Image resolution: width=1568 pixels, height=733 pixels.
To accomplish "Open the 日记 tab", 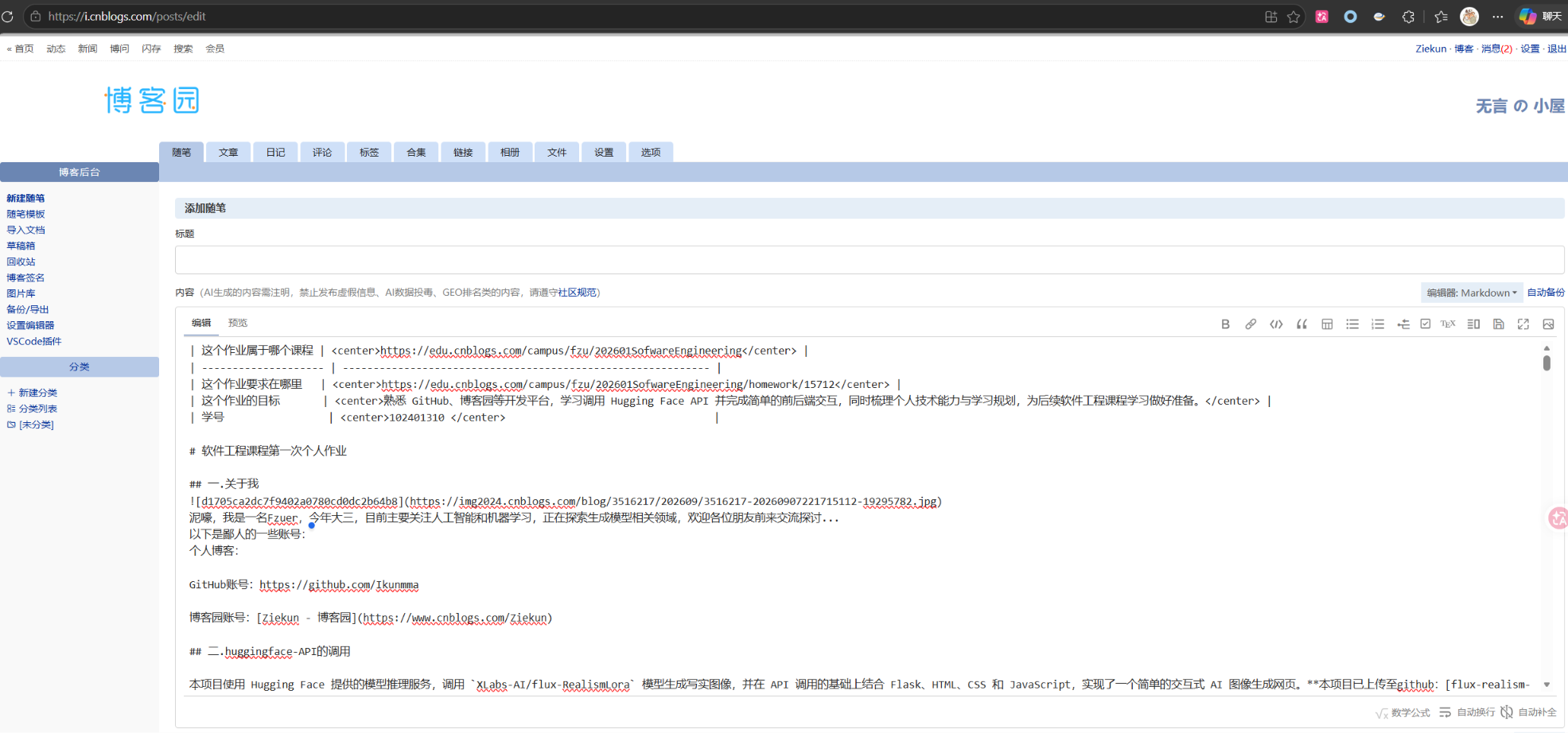I will click(275, 153).
